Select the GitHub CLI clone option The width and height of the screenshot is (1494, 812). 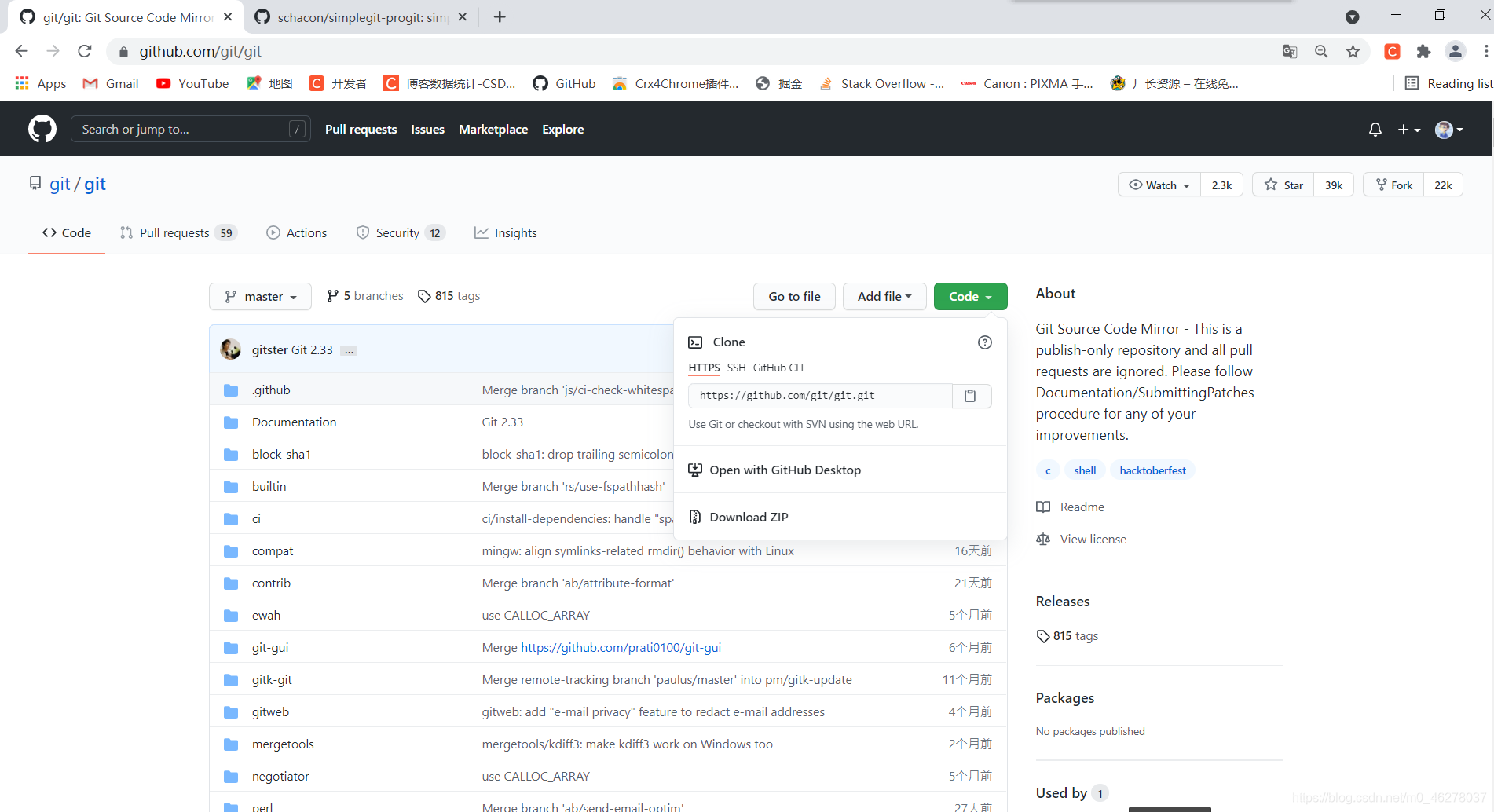tap(778, 368)
